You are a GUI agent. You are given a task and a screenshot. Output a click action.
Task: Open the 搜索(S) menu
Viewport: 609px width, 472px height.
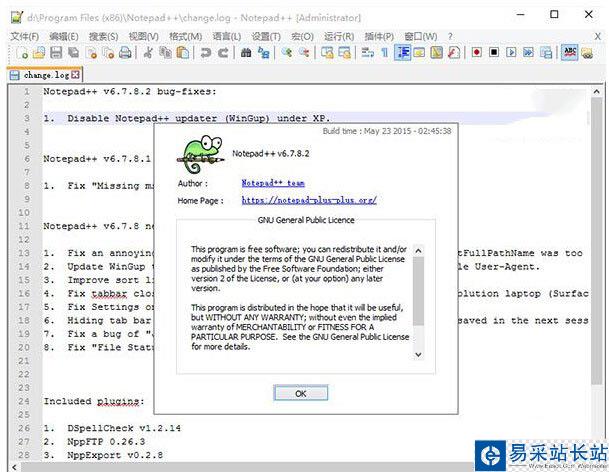tap(103, 37)
